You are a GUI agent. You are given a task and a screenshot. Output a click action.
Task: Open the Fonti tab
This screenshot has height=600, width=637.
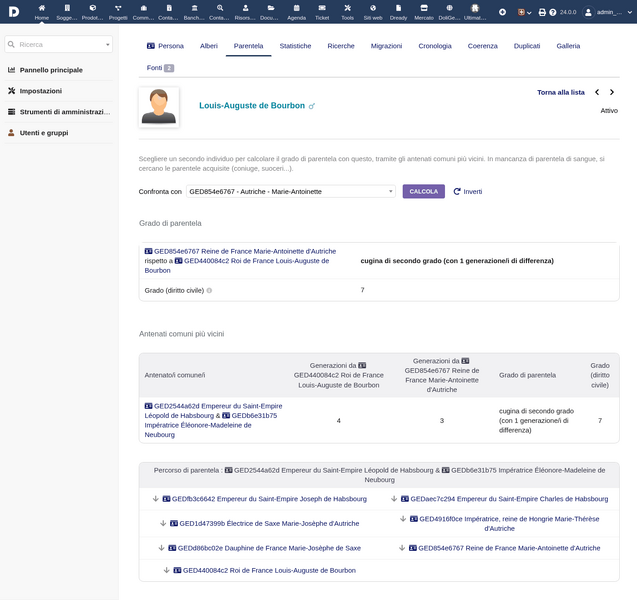(160, 68)
